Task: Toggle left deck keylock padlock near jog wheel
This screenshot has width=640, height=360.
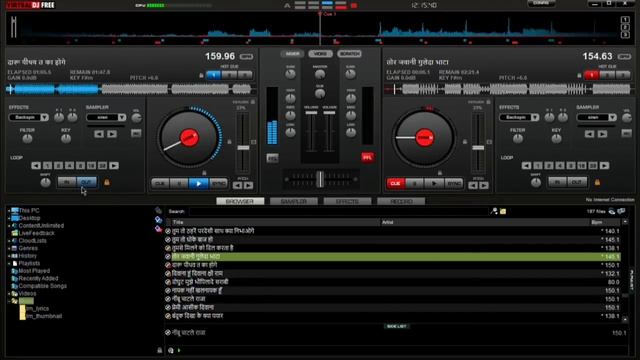Action: 229,142
